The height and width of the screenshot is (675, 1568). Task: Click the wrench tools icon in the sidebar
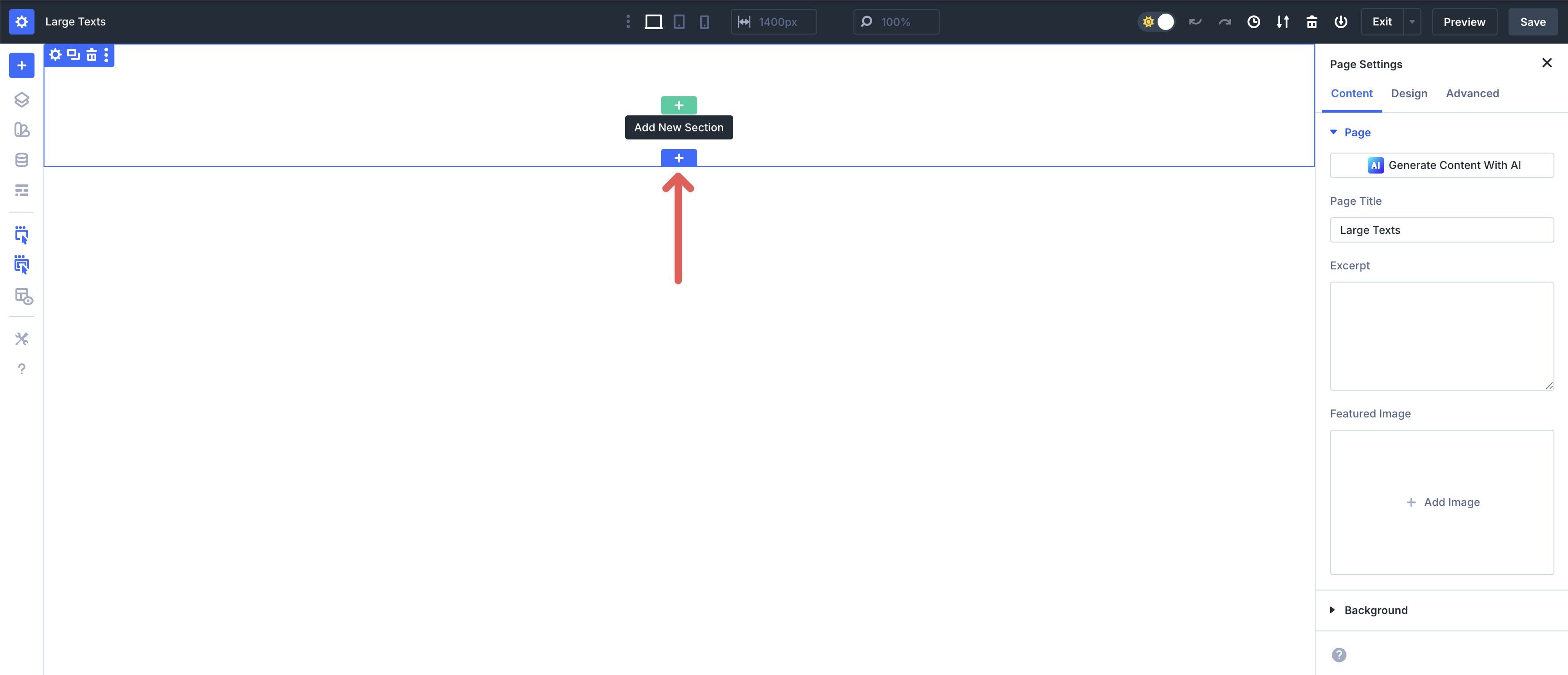click(x=22, y=339)
